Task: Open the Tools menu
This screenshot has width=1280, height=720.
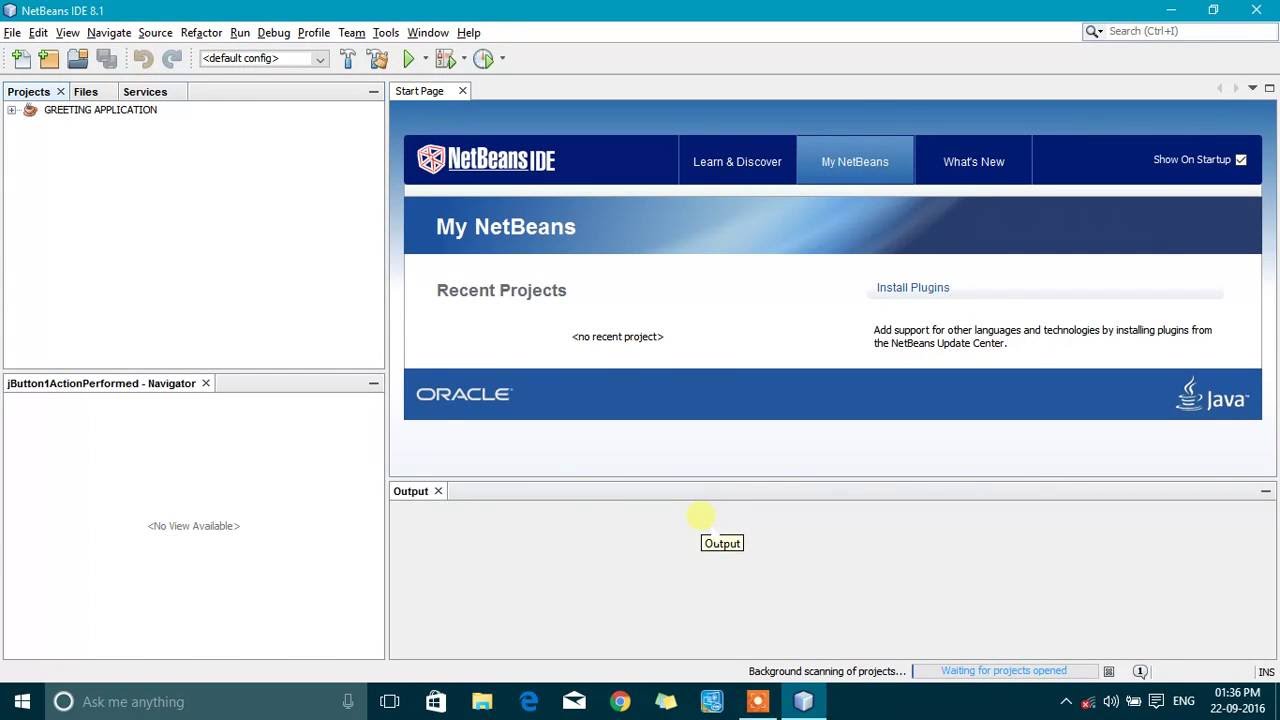Action: (x=386, y=33)
